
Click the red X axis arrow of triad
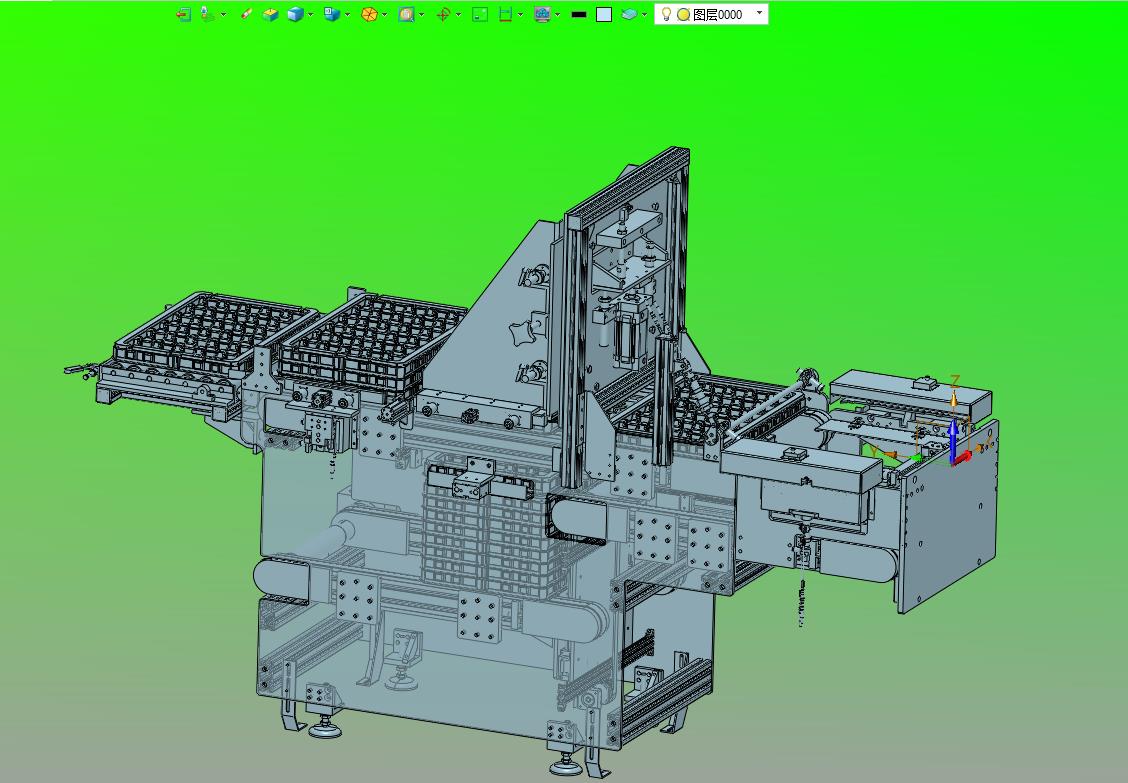coord(964,458)
